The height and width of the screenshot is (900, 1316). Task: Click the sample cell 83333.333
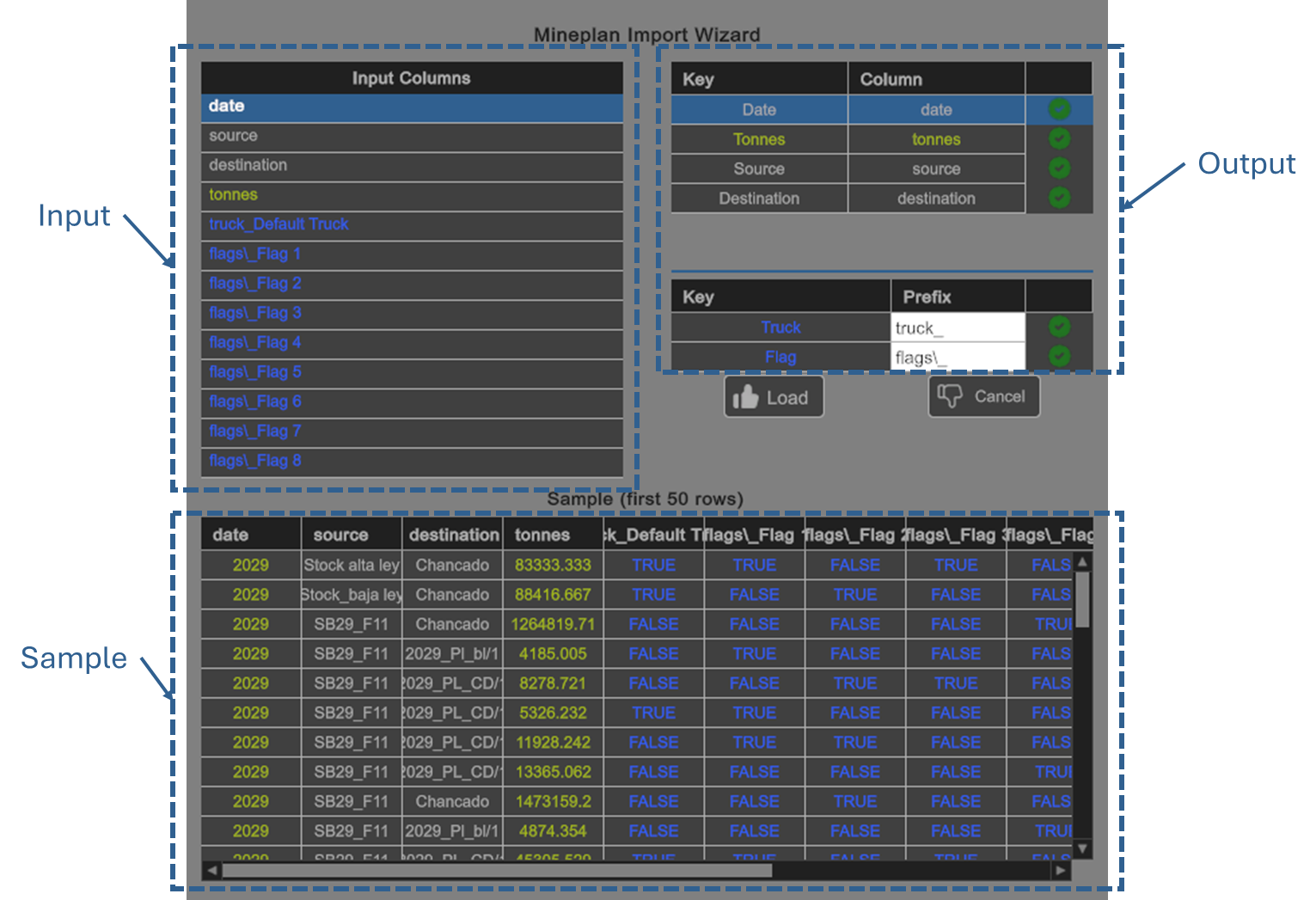pyautogui.click(x=553, y=566)
